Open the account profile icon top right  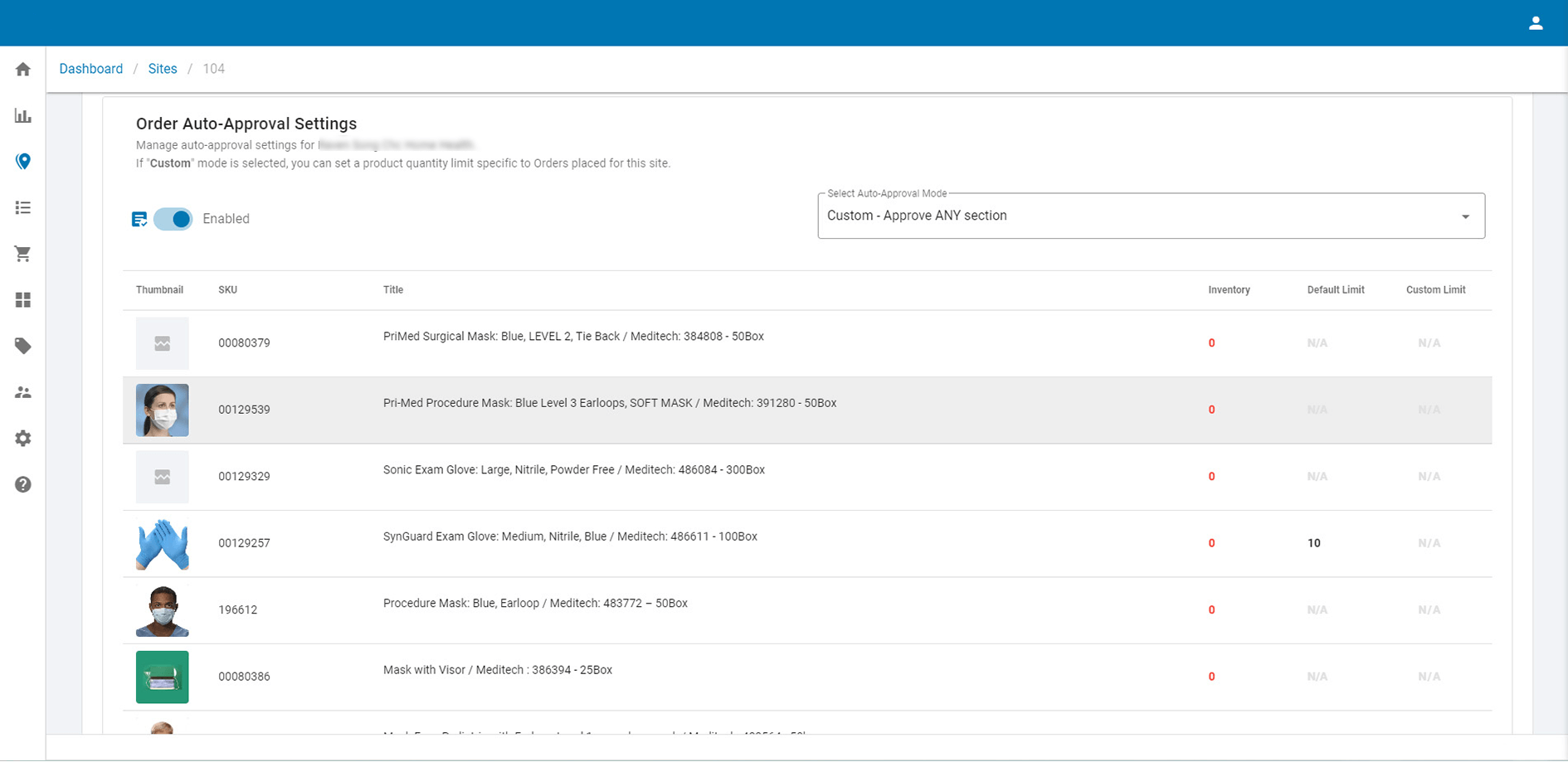coord(1536,22)
